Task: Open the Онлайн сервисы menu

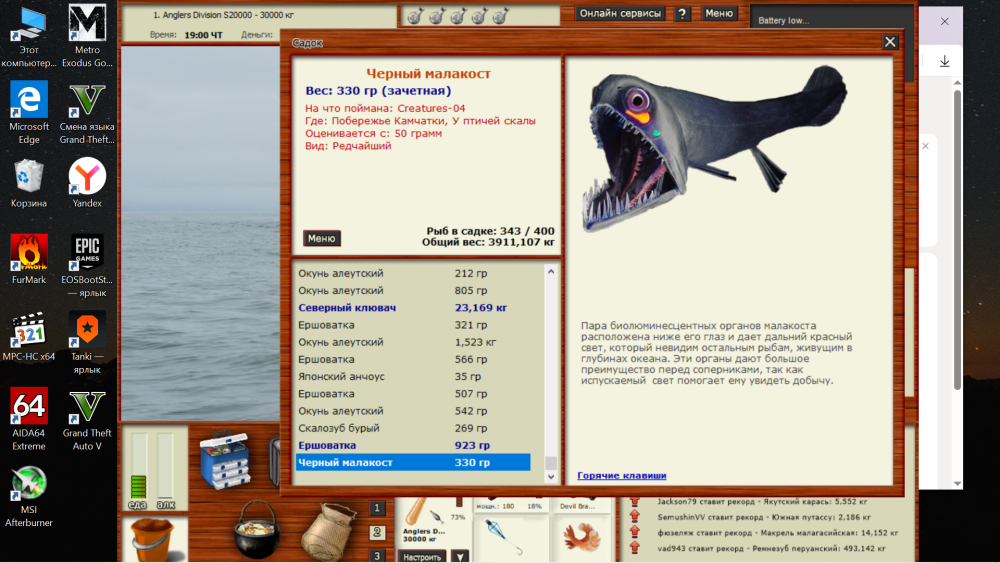Action: pos(621,14)
